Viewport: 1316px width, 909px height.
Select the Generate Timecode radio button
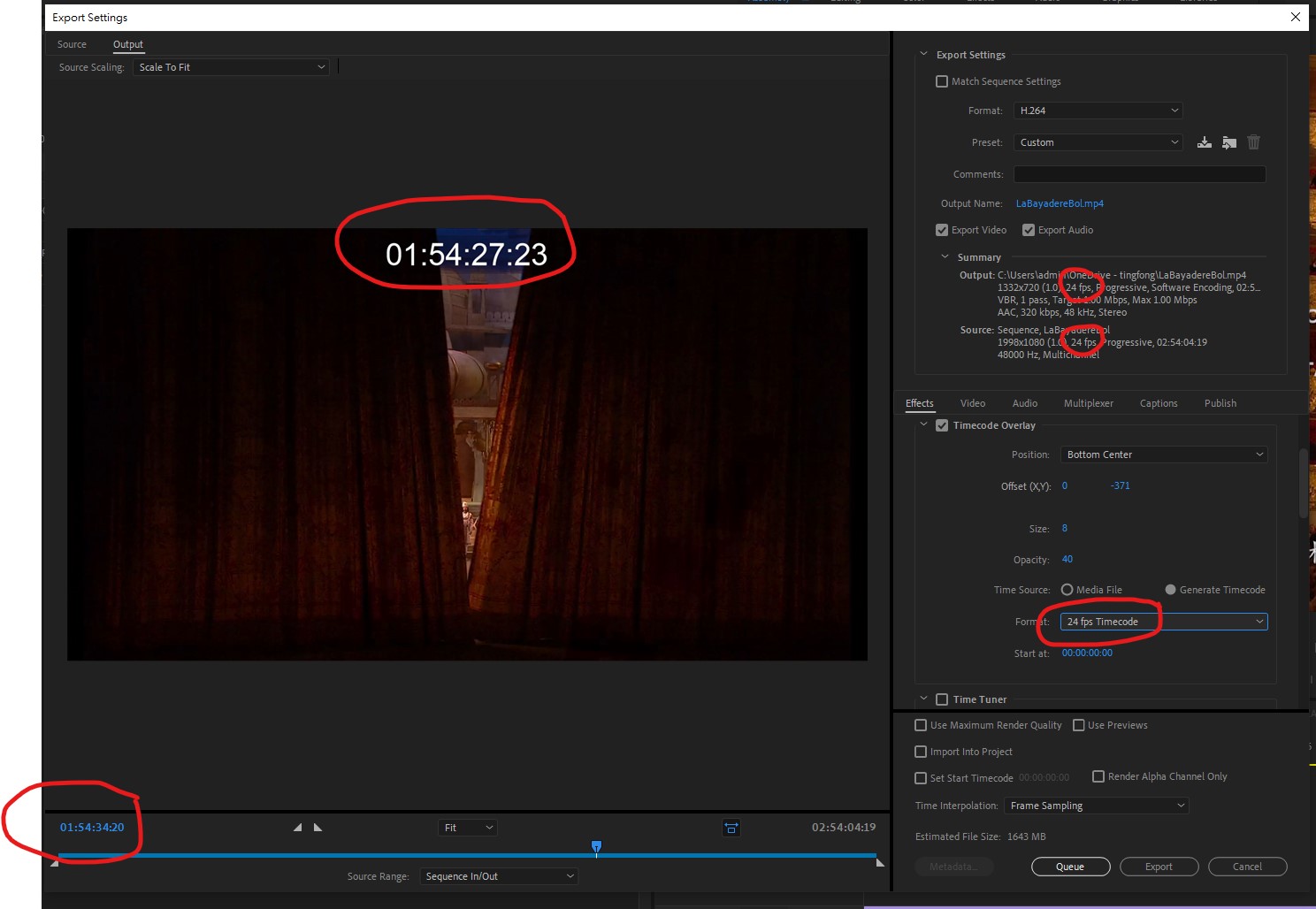1169,589
